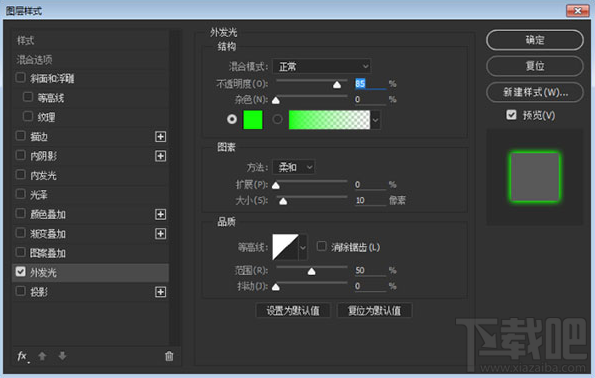Enable the 光泽 checkbox
Image resolution: width=595 pixels, height=378 pixels.
[20, 194]
